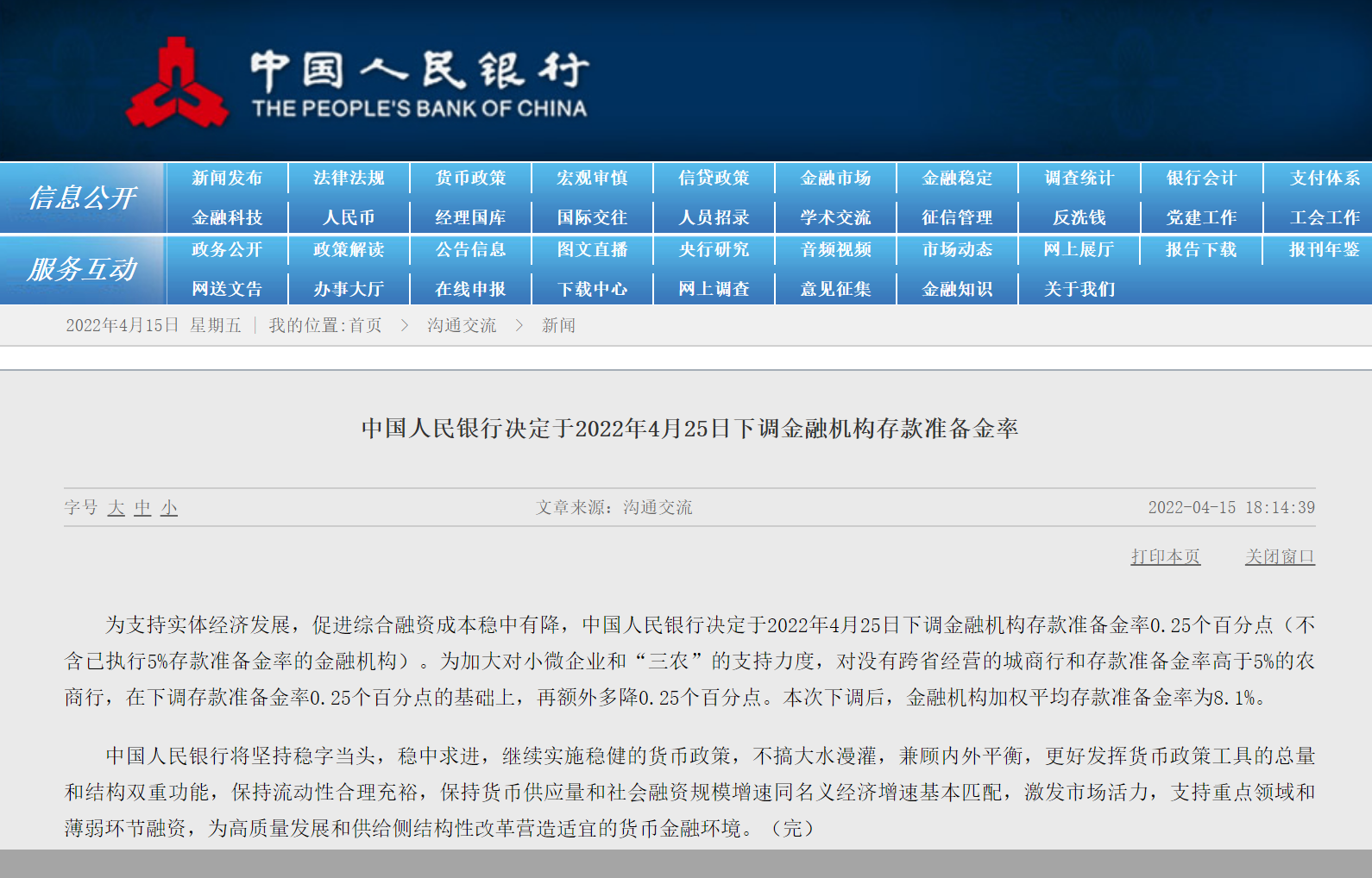
Task: Go to 金融稳定 page
Action: tap(957, 178)
